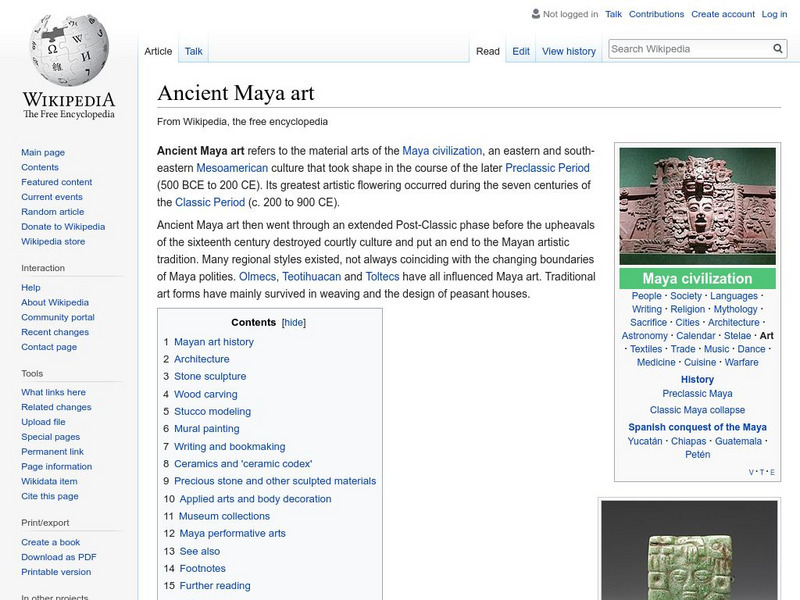Open sidebar Contents link

pos(40,167)
